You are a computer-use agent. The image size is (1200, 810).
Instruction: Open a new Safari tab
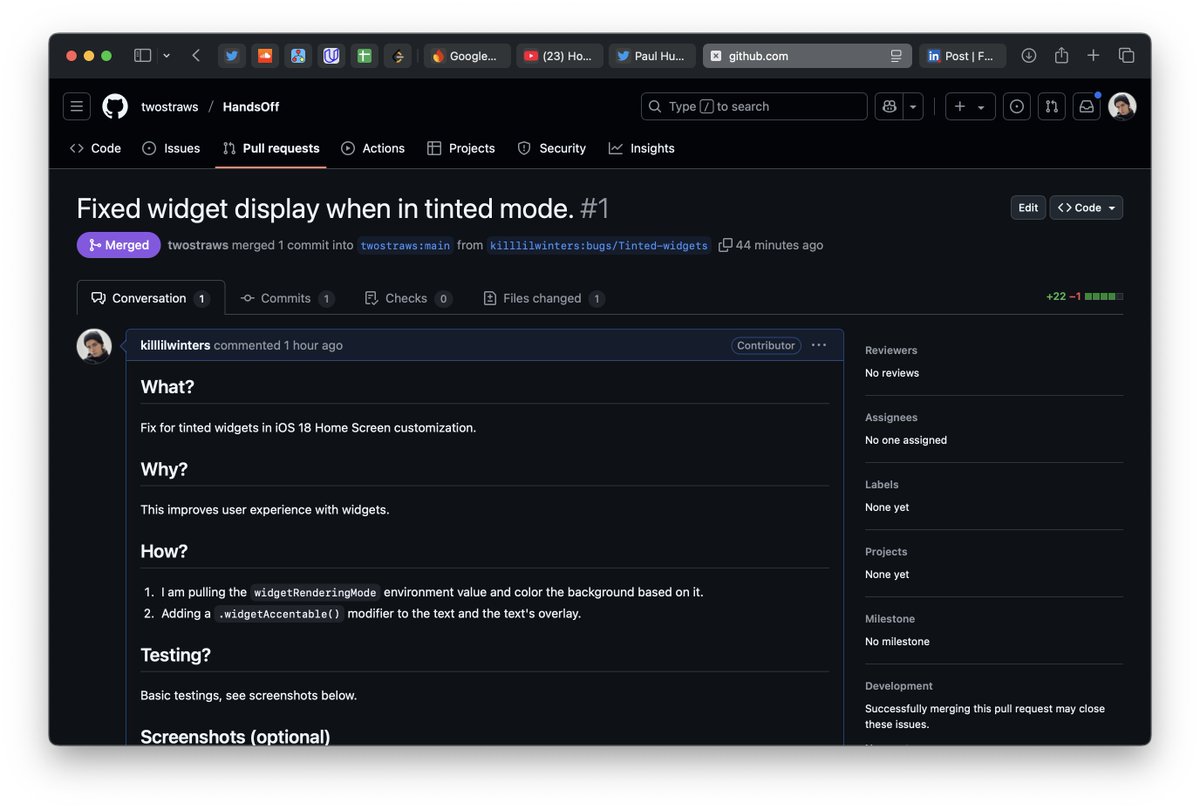(1093, 56)
